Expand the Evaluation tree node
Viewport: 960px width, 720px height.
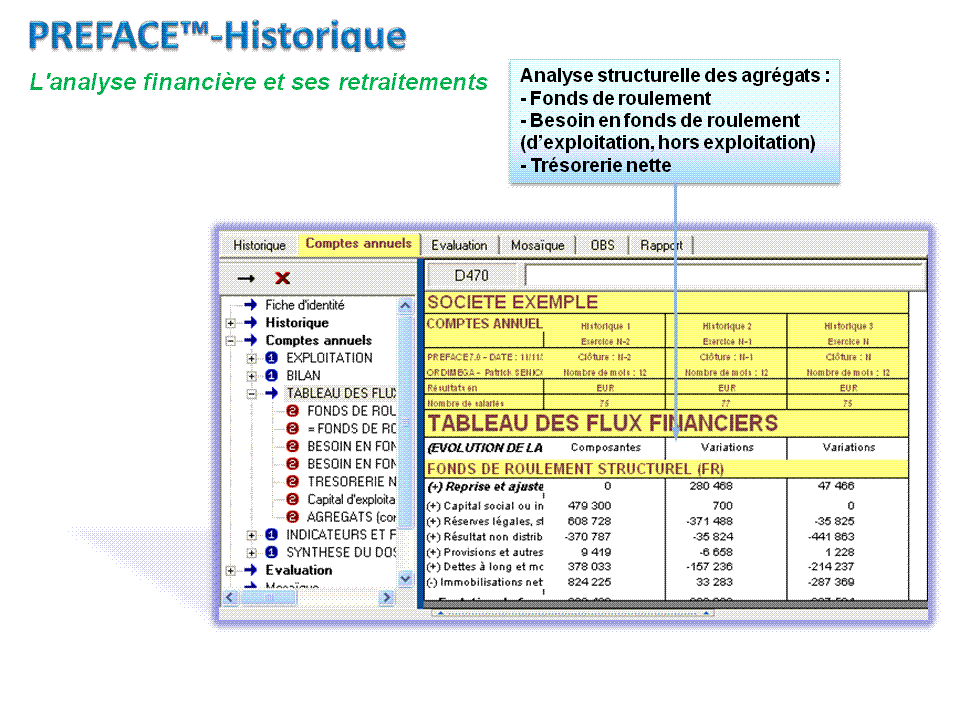[x=230, y=571]
